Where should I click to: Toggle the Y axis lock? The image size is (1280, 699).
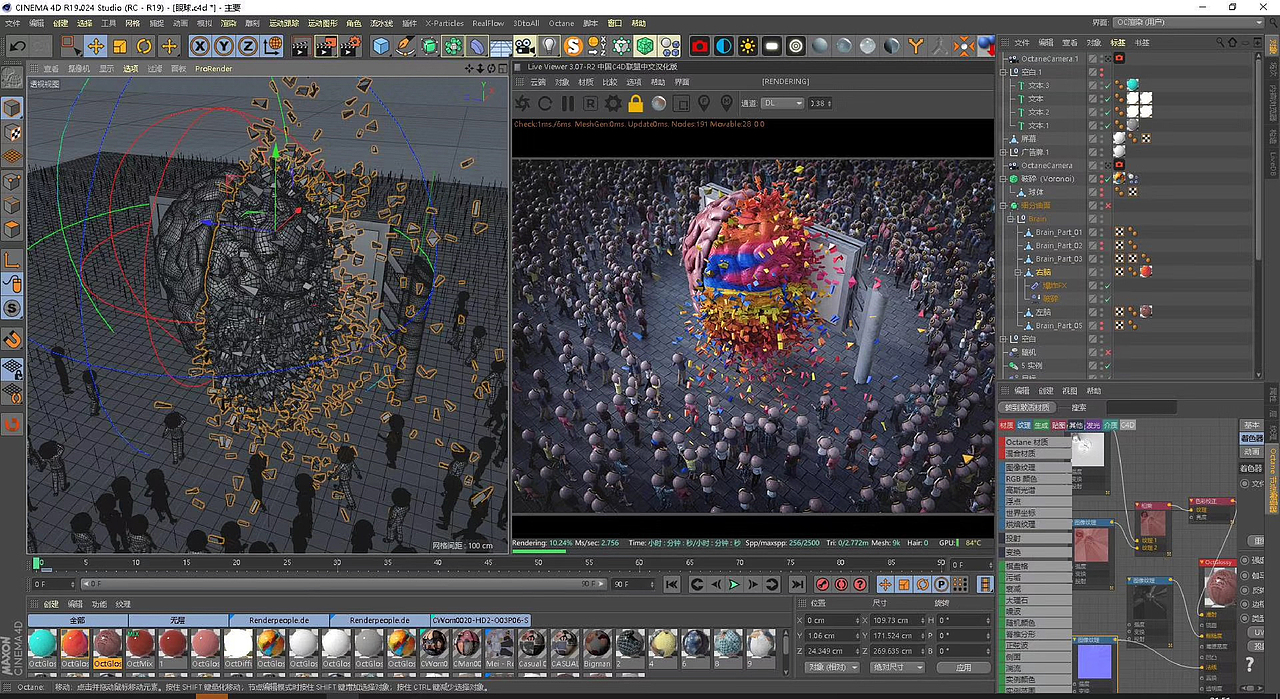click(224, 46)
